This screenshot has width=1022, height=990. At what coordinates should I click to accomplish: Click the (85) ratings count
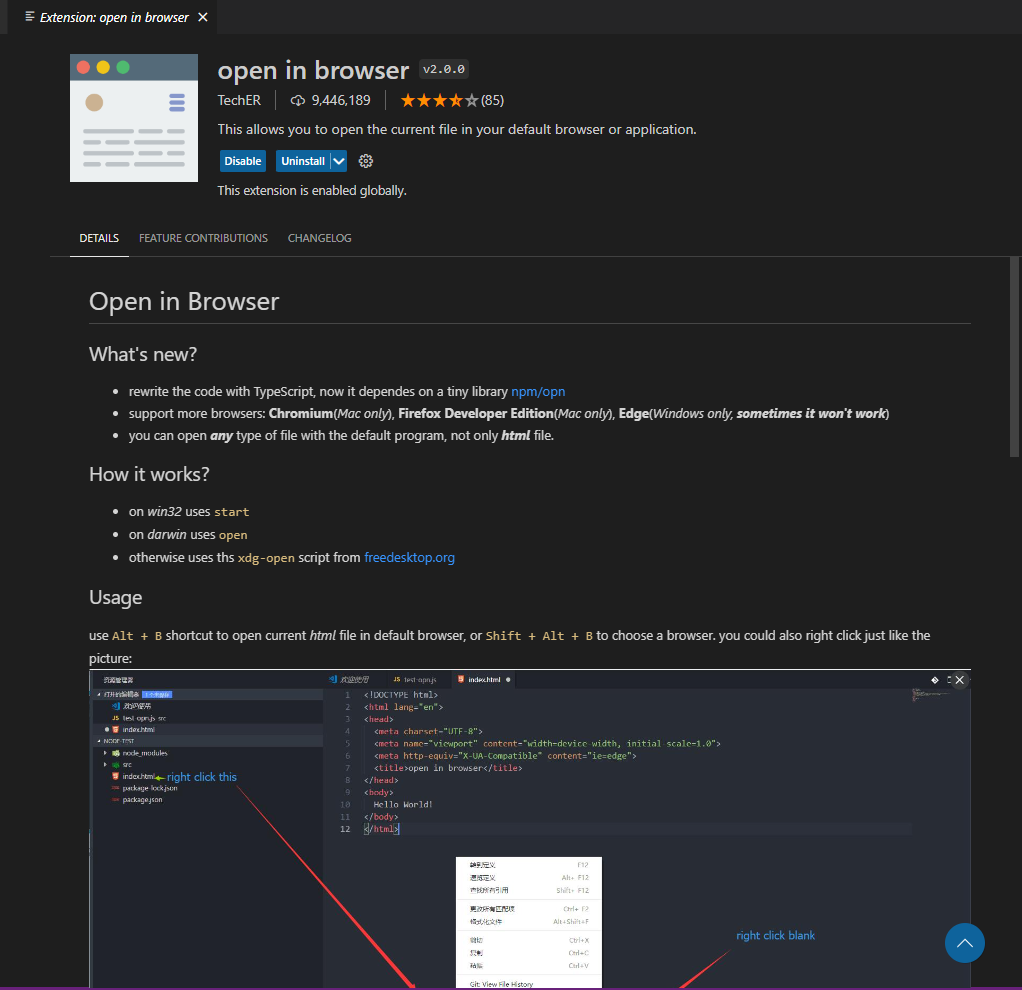click(x=491, y=100)
